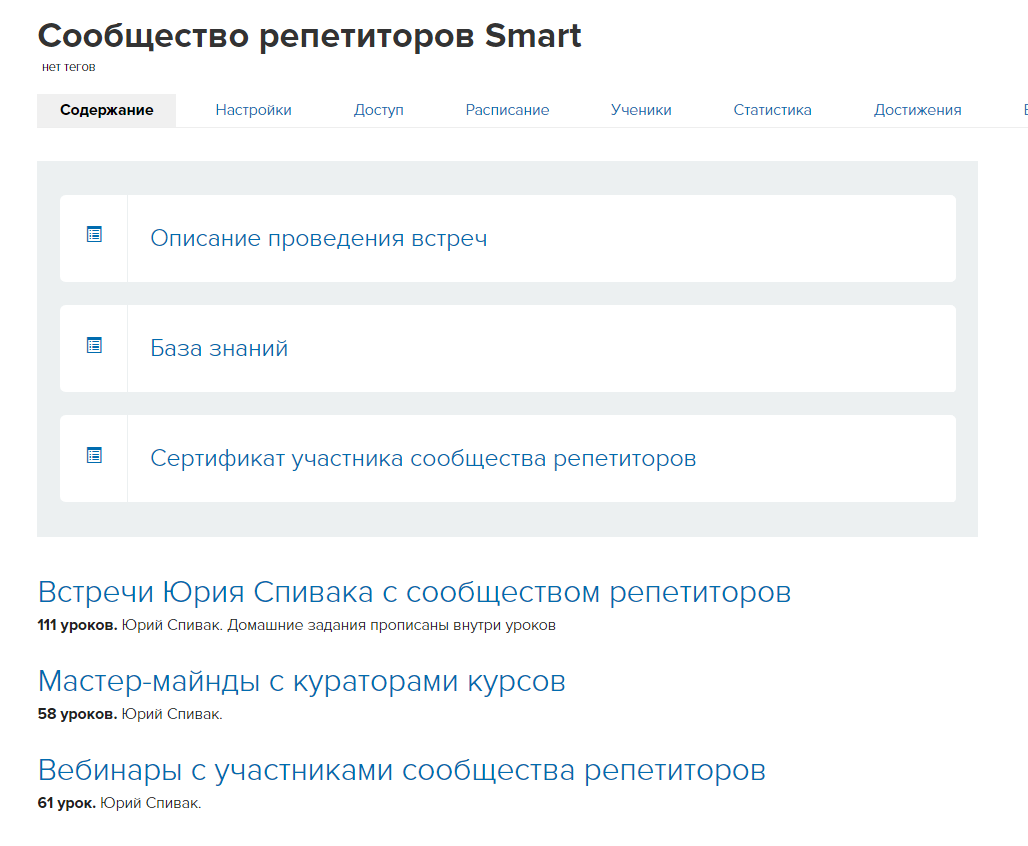Click the '58 уроков.' lesson count text

[x=77, y=714]
